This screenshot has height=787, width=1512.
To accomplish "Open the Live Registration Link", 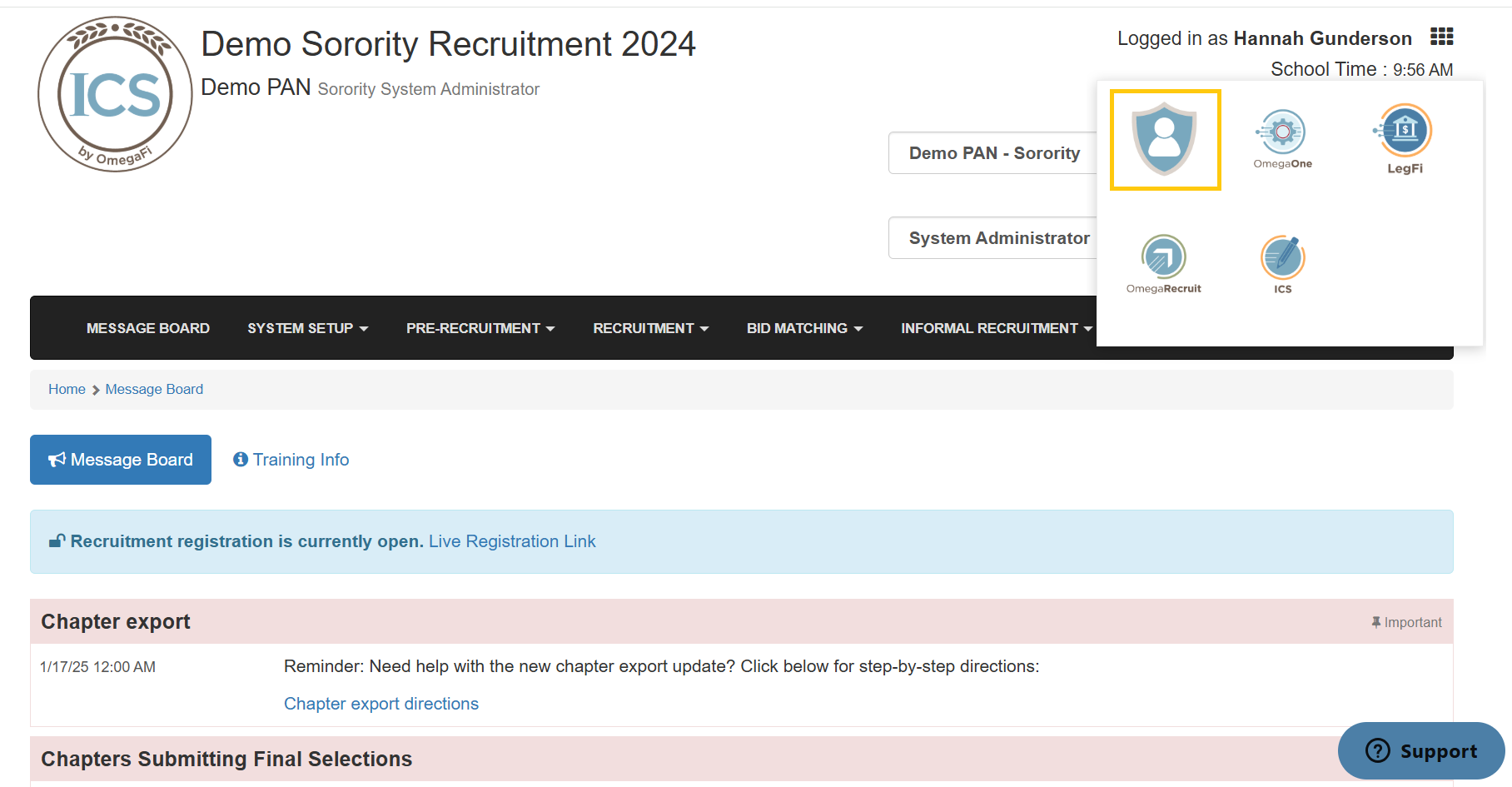I will coord(512,541).
